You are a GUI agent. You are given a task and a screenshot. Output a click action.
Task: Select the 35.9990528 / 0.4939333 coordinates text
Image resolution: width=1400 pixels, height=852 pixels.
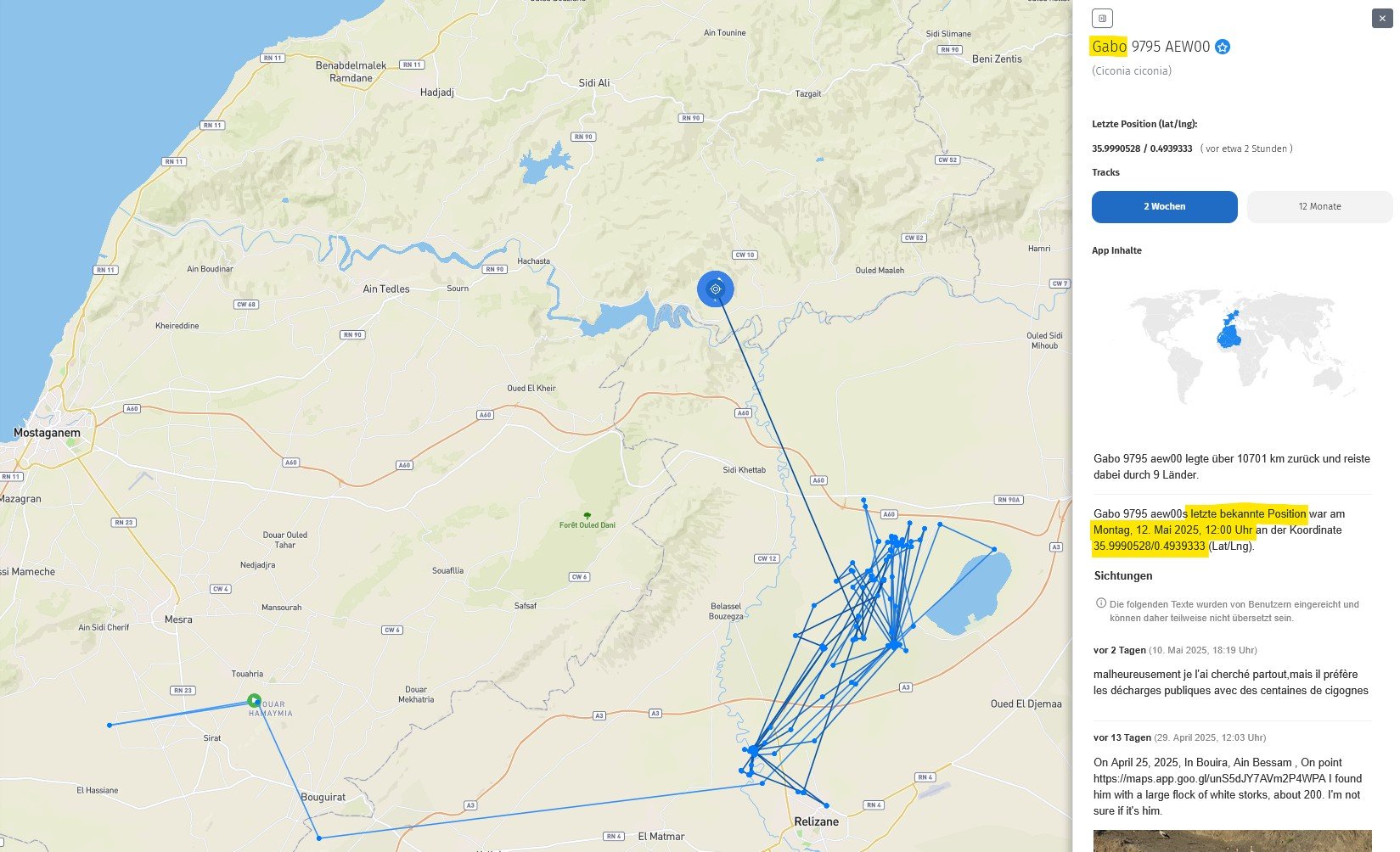tap(1142, 149)
